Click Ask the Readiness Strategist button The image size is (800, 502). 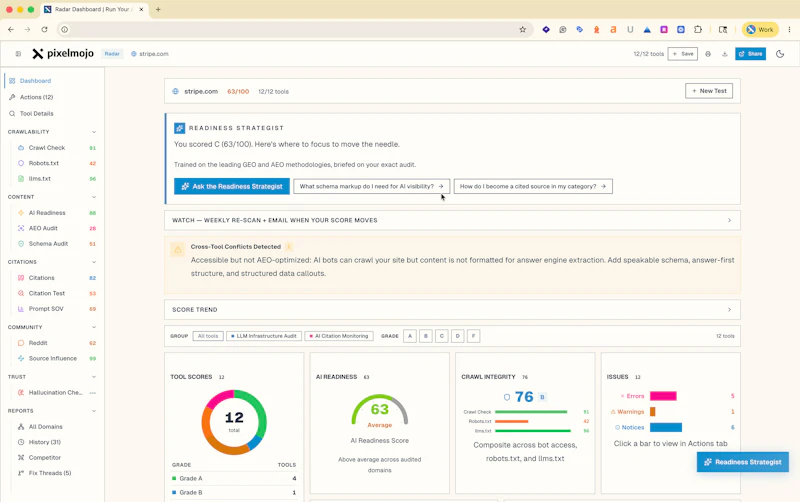pyautogui.click(x=232, y=186)
